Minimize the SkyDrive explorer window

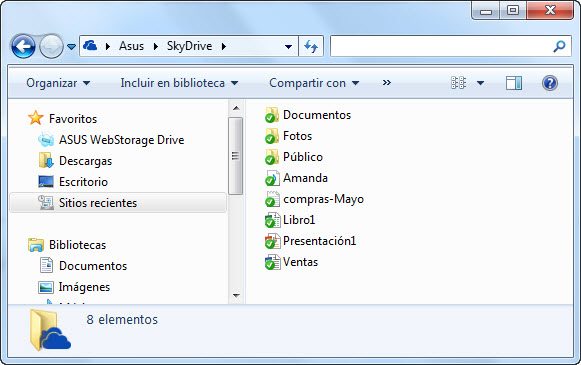point(486,11)
